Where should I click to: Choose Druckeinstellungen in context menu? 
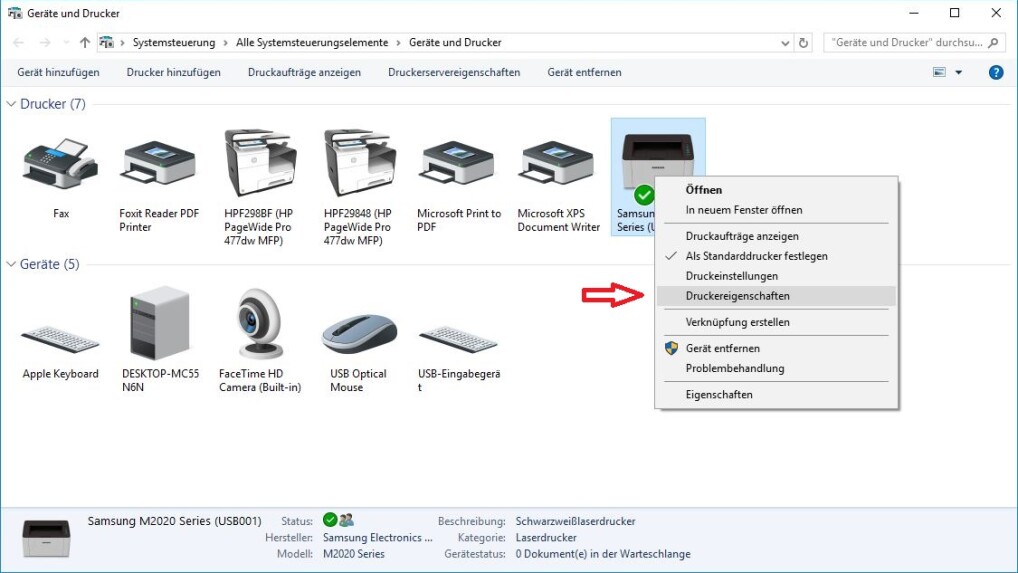tap(731, 276)
